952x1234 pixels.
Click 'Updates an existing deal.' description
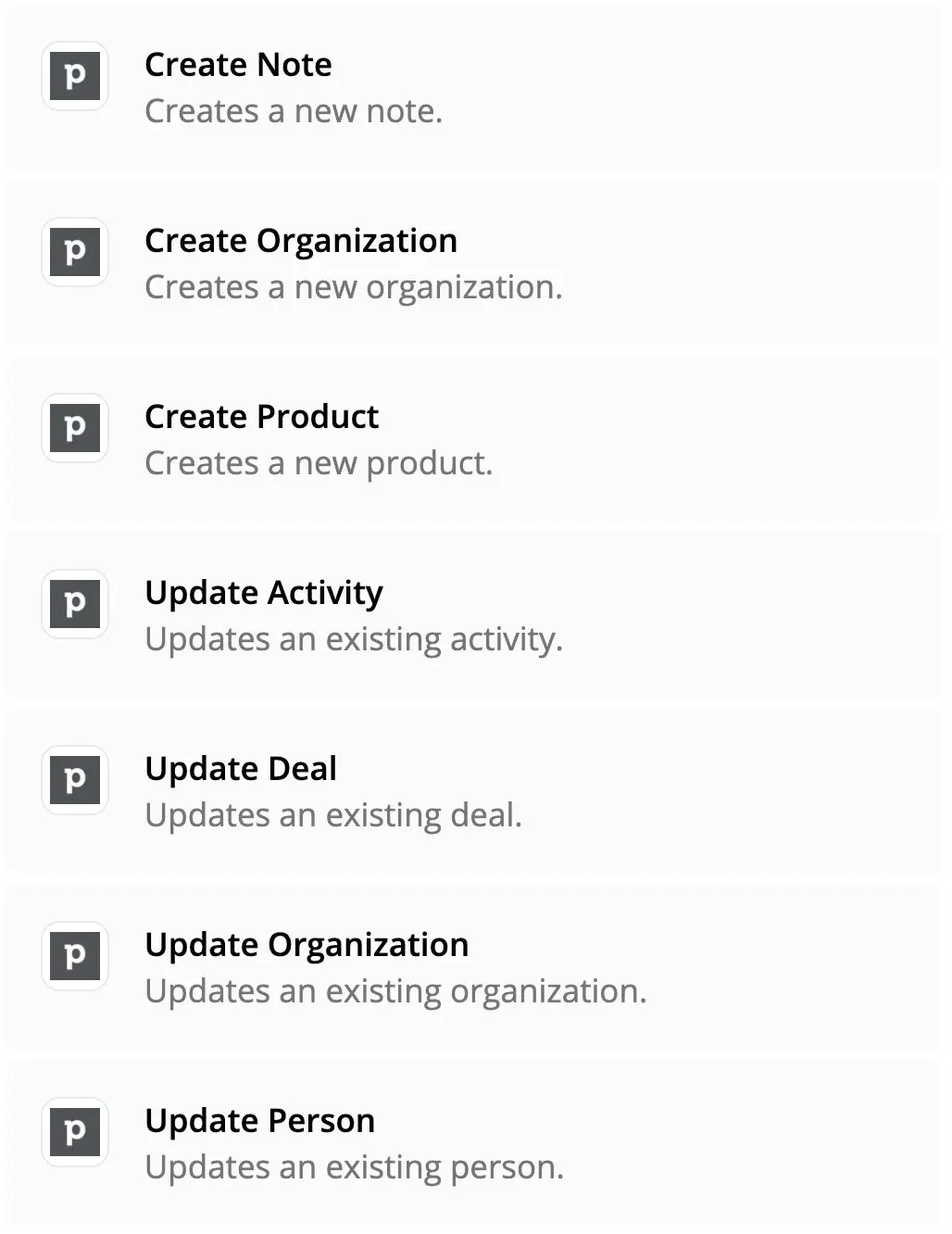(333, 815)
